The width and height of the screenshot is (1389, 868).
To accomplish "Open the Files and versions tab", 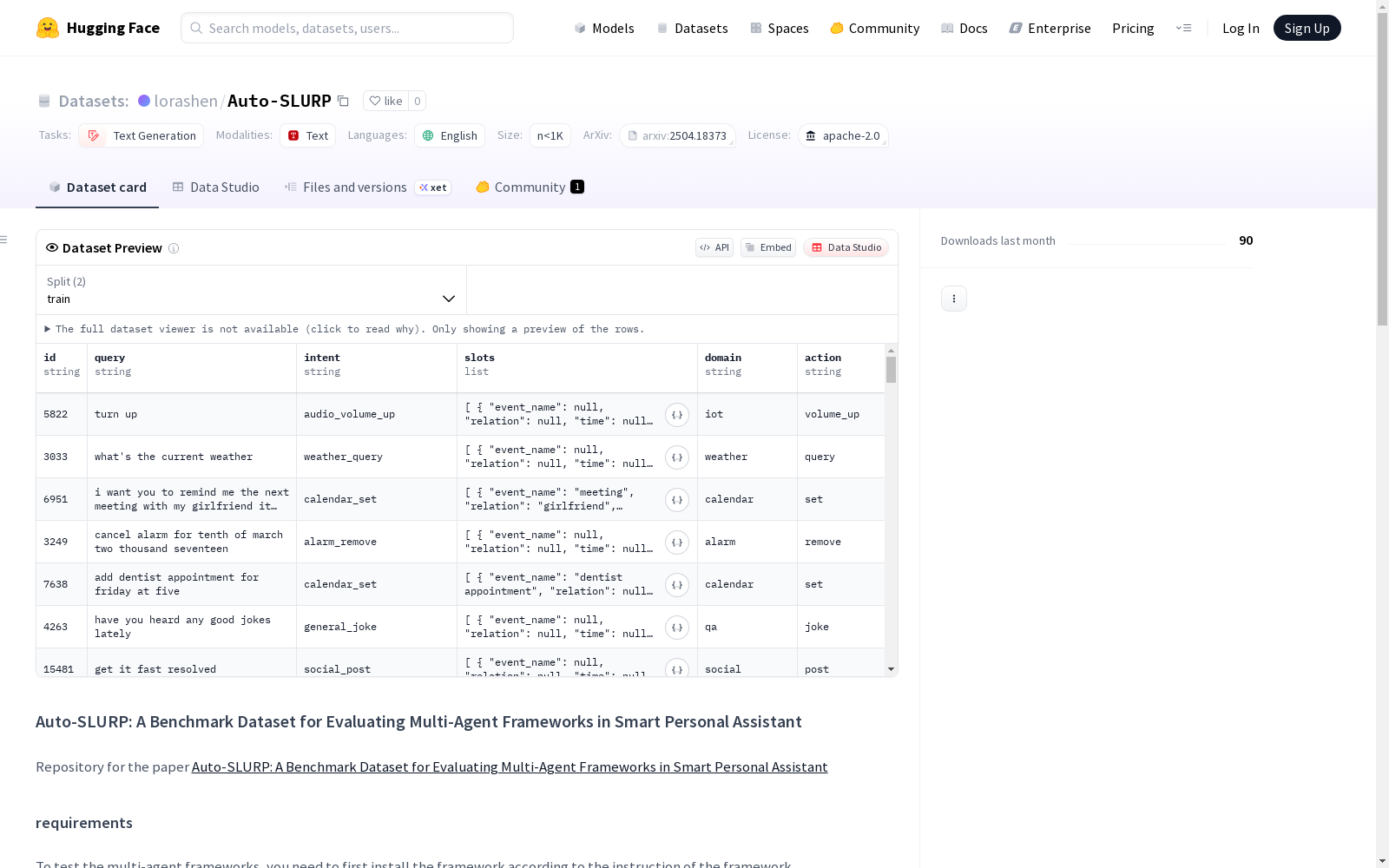I will click(x=367, y=187).
